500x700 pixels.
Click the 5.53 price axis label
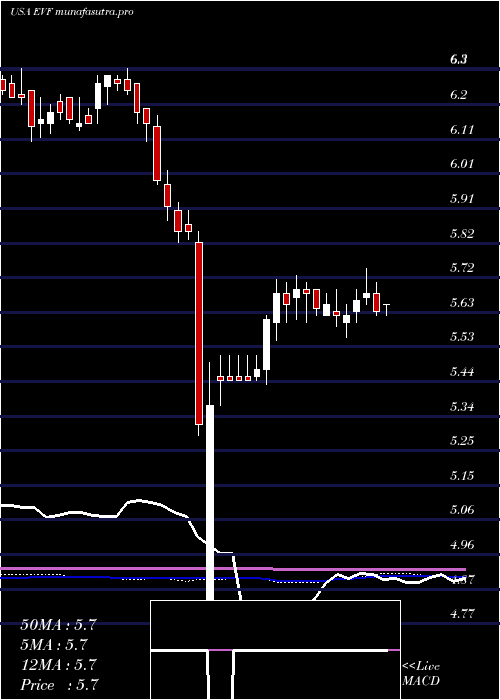click(462, 337)
